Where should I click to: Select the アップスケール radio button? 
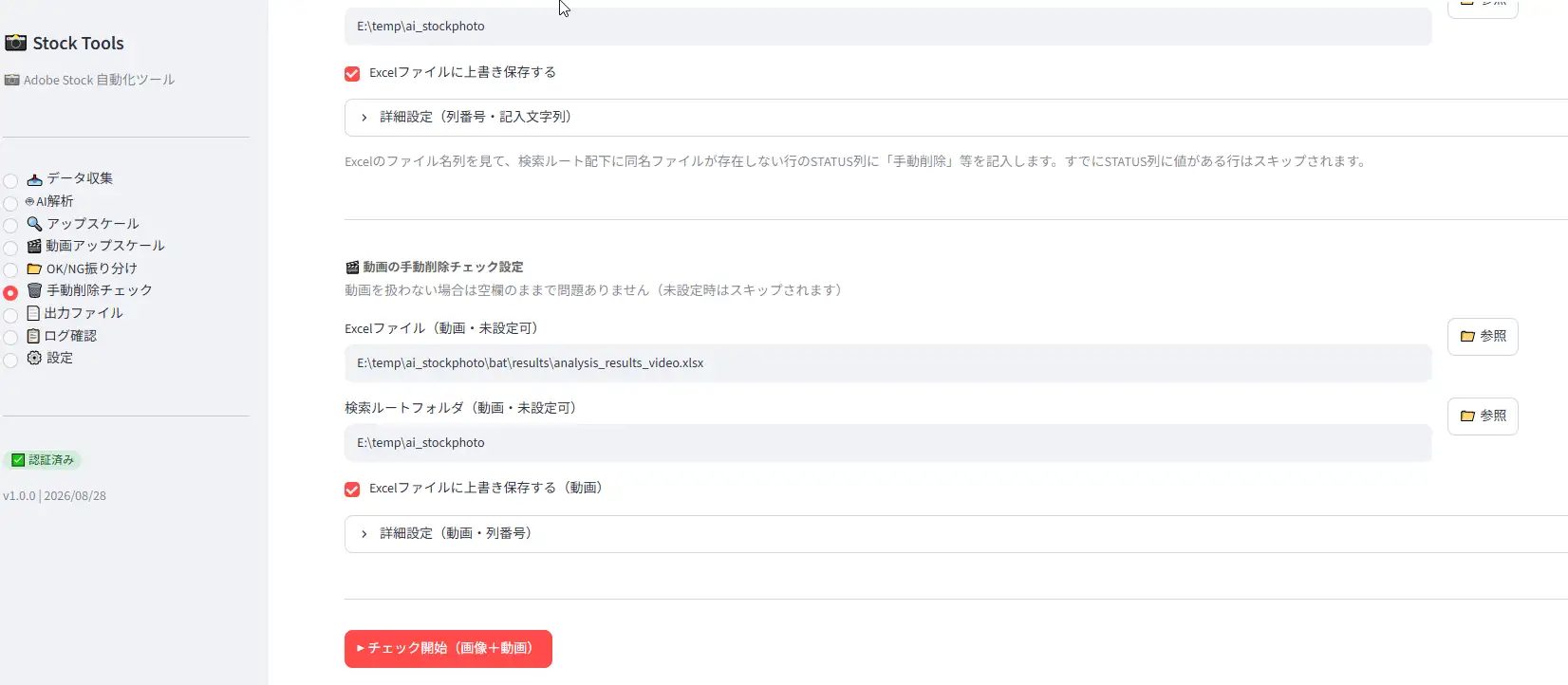[x=10, y=226]
